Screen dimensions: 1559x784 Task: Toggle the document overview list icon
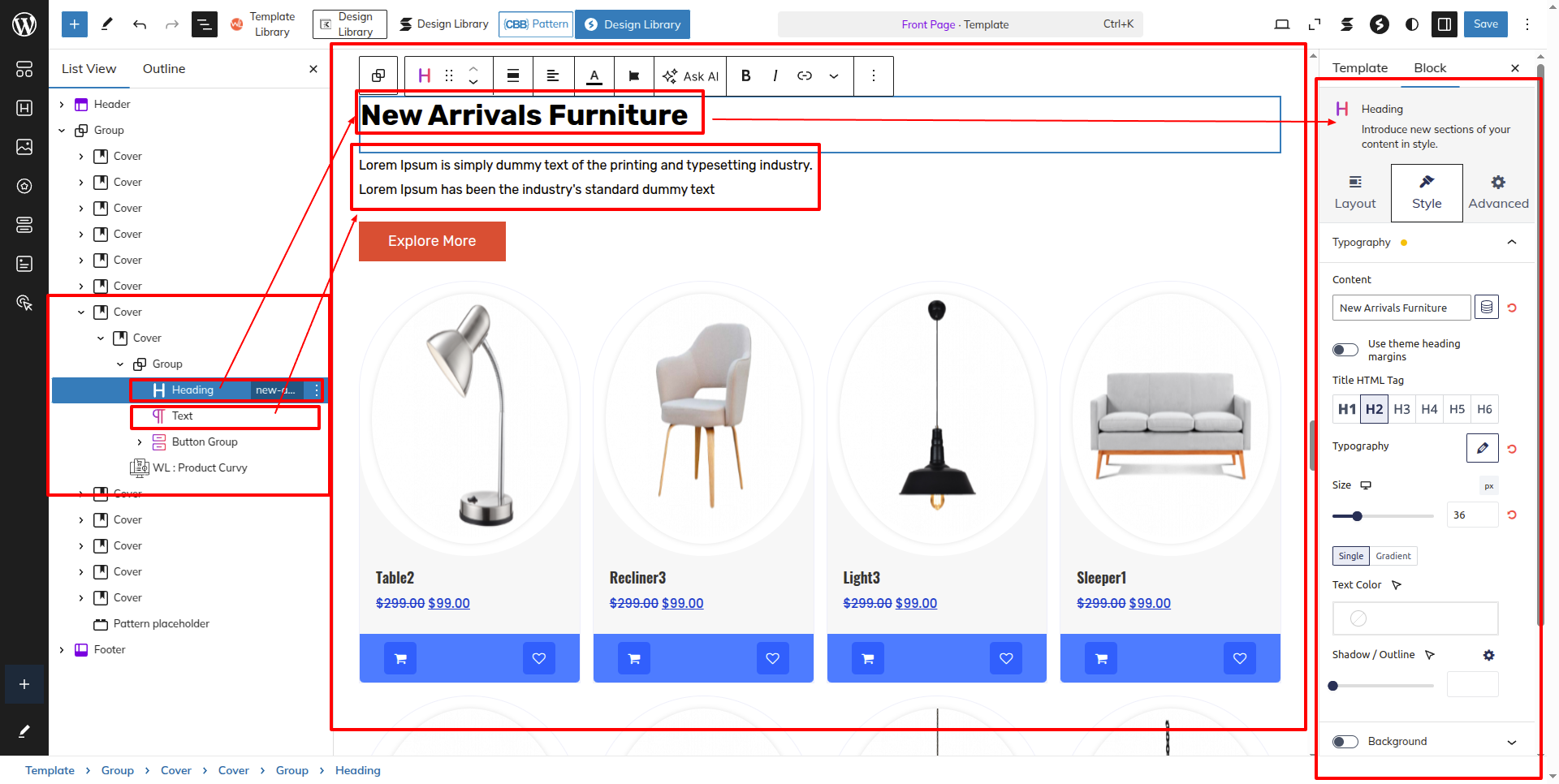pos(204,24)
